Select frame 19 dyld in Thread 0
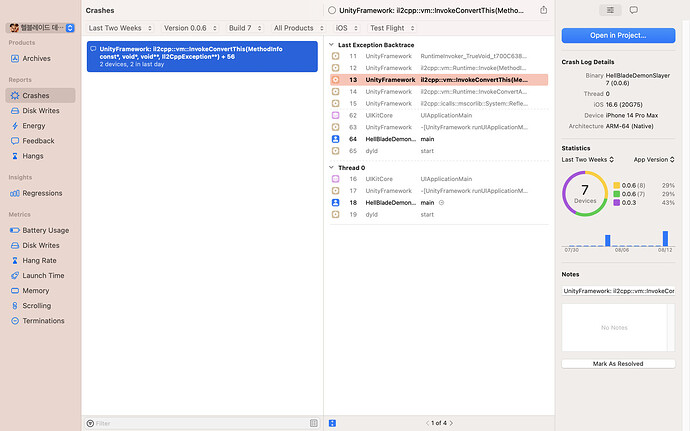The width and height of the screenshot is (690, 431). pos(439,215)
